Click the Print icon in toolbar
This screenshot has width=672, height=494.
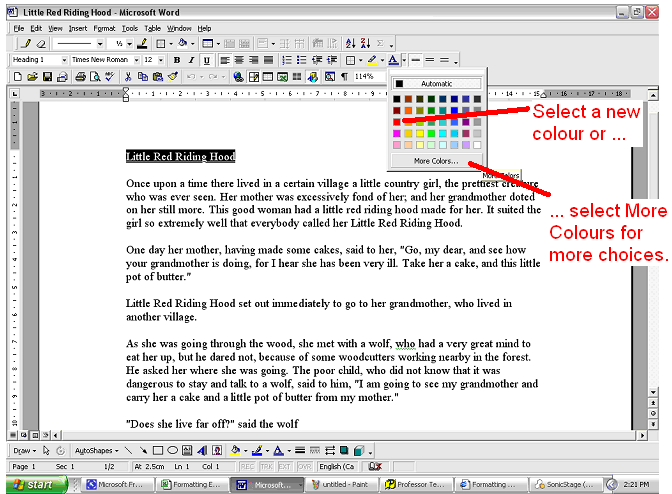point(78,77)
